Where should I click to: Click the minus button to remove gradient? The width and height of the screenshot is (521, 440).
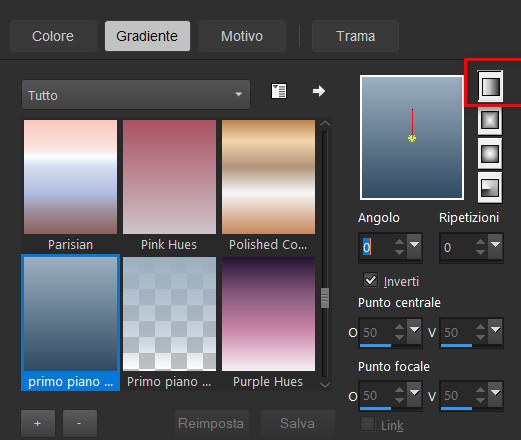click(79, 423)
